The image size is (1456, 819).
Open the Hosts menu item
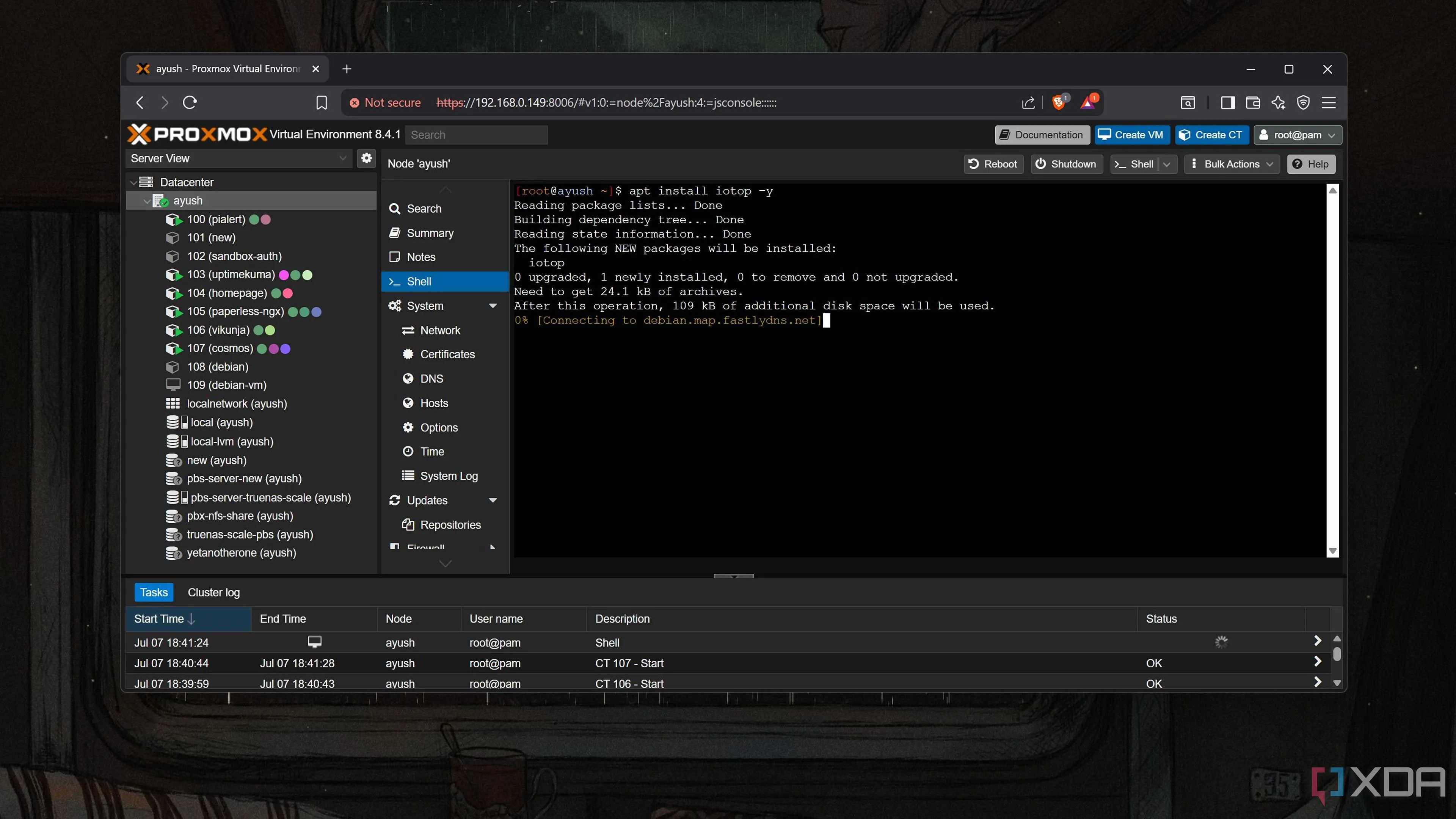[444, 403]
